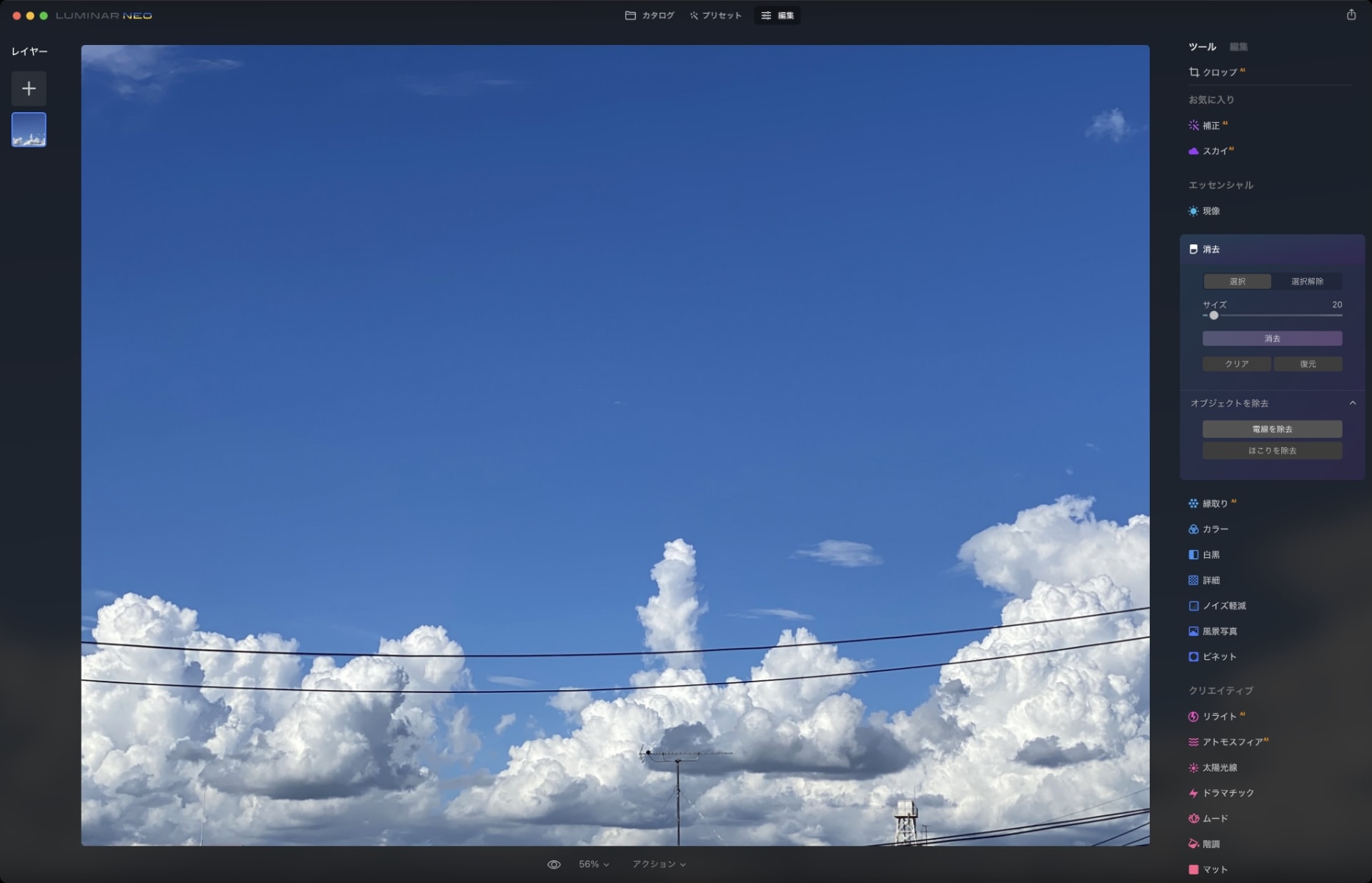This screenshot has width=1372, height=883.
Task: Open the 白黒 black and white tool
Action: coord(1211,554)
